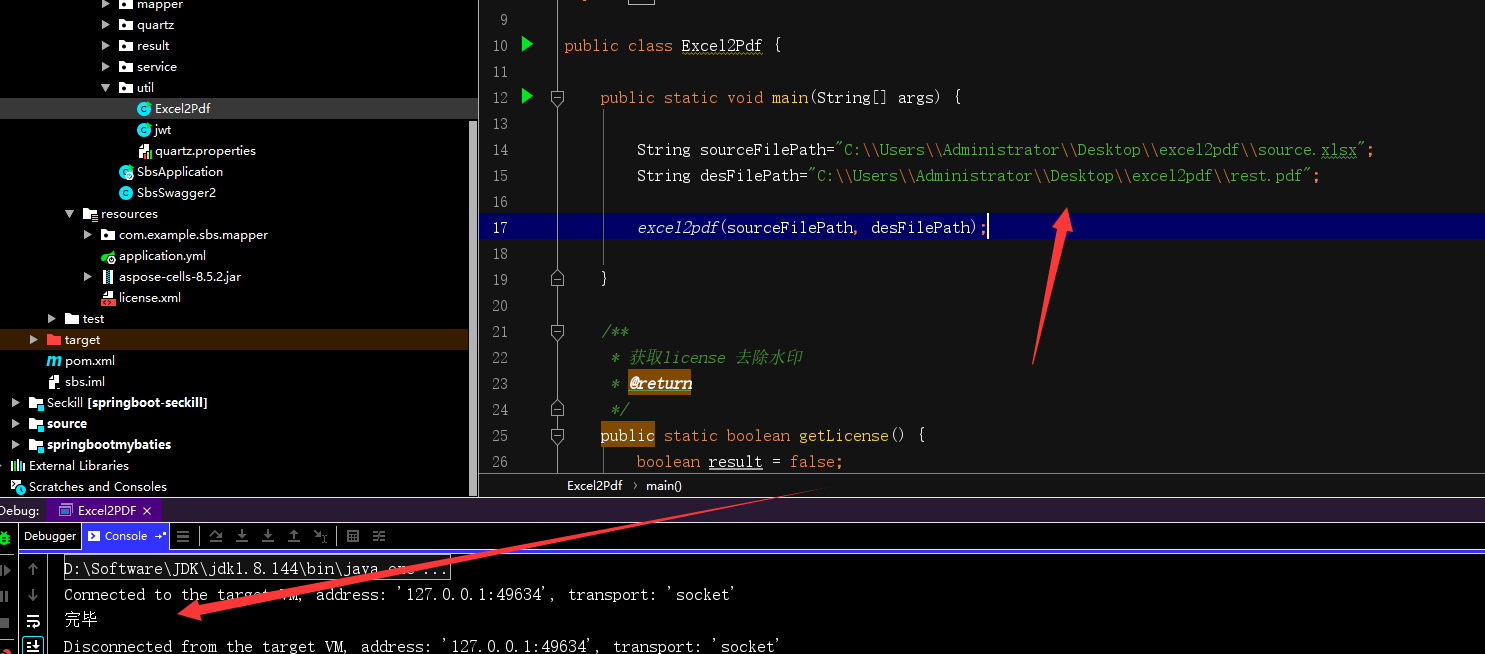This screenshot has height=654, width=1485.
Task: Fold the main method at line 12
Action: 558,97
